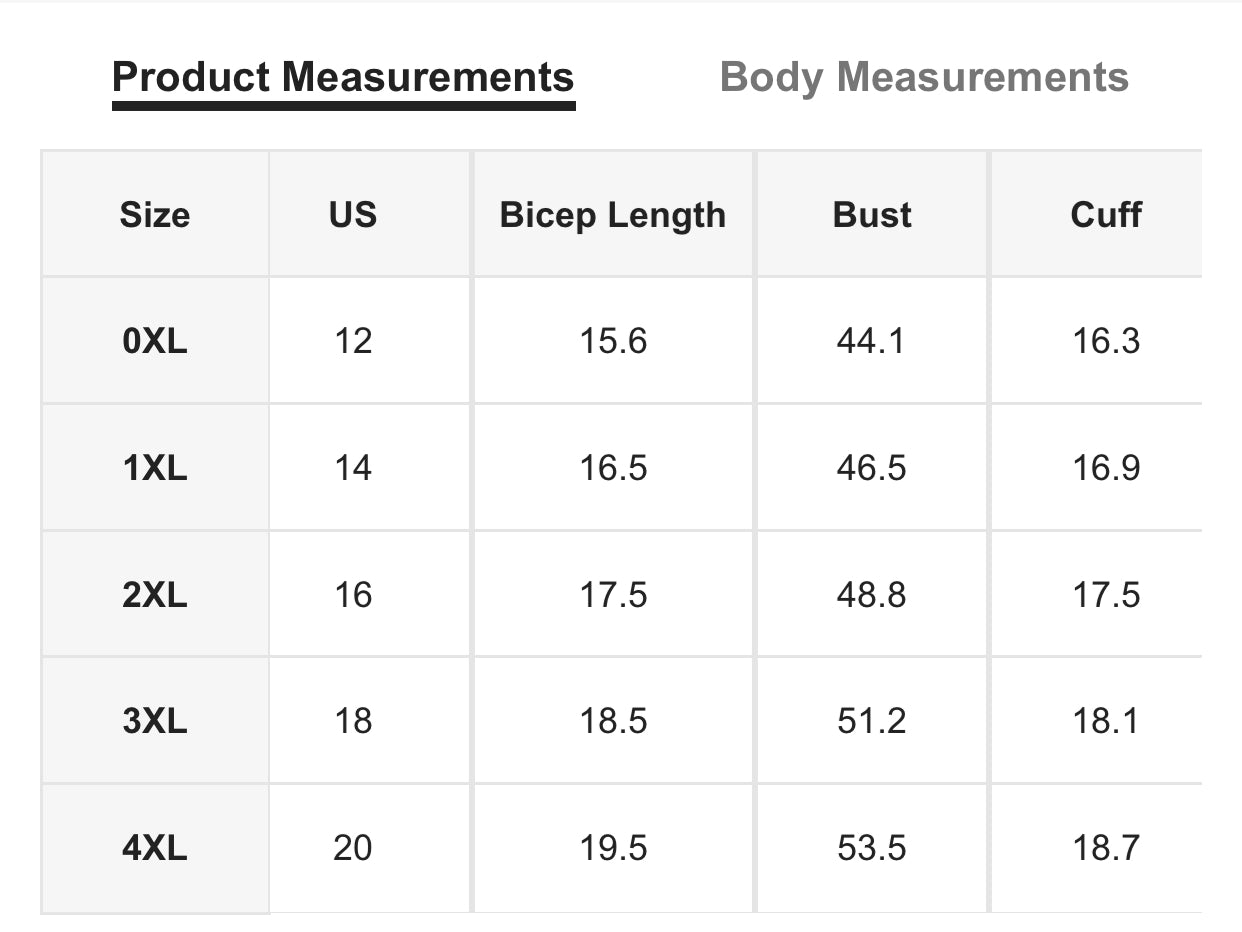Select the 3XL size row label

tap(155, 721)
